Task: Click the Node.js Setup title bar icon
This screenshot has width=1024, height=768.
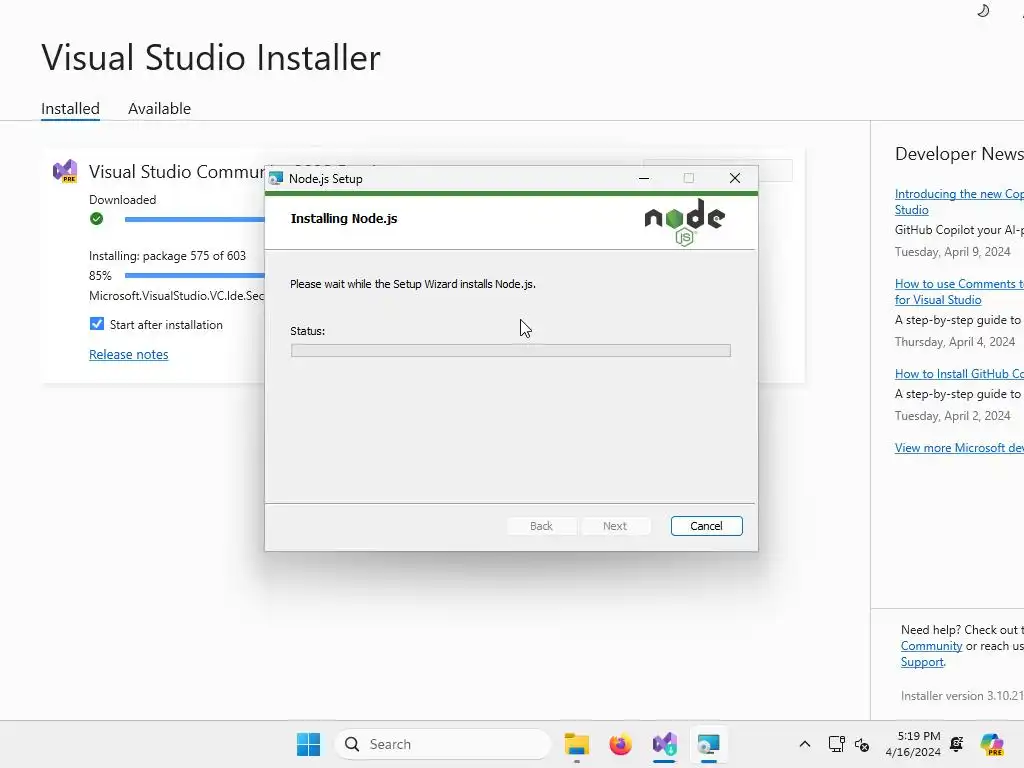Action: pyautogui.click(x=276, y=178)
